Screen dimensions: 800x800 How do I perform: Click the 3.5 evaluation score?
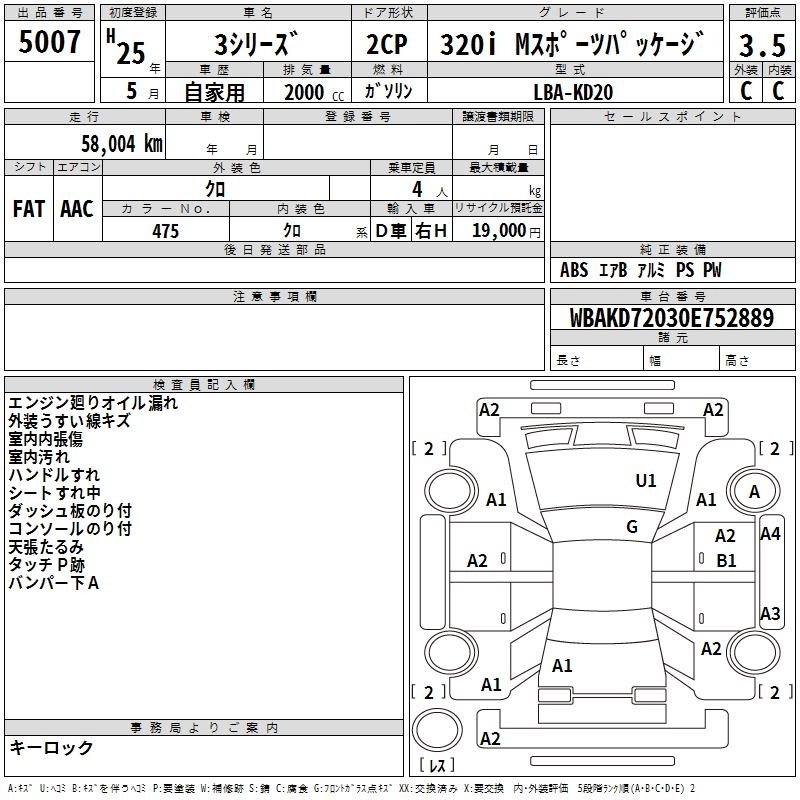tap(761, 45)
